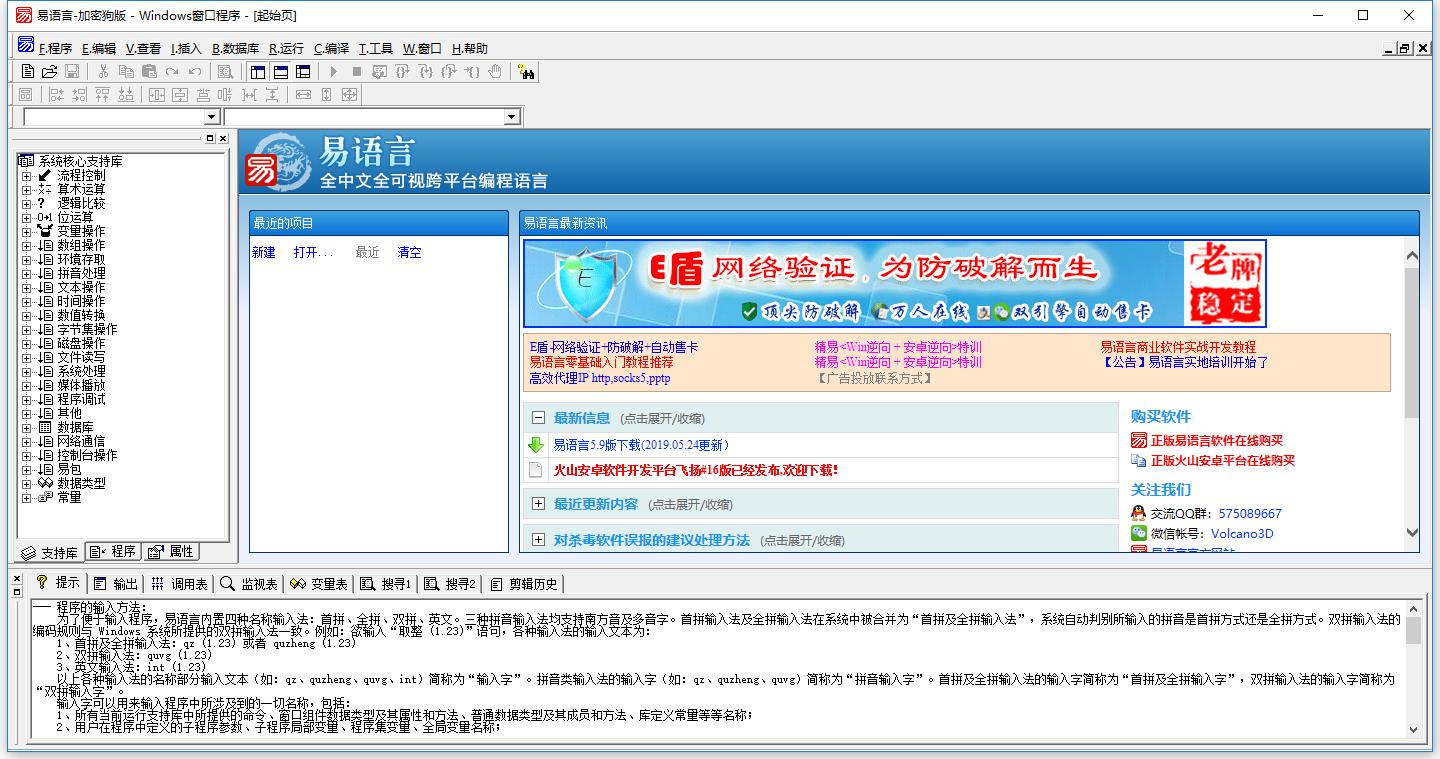Toggle the second window layout button

281,72
